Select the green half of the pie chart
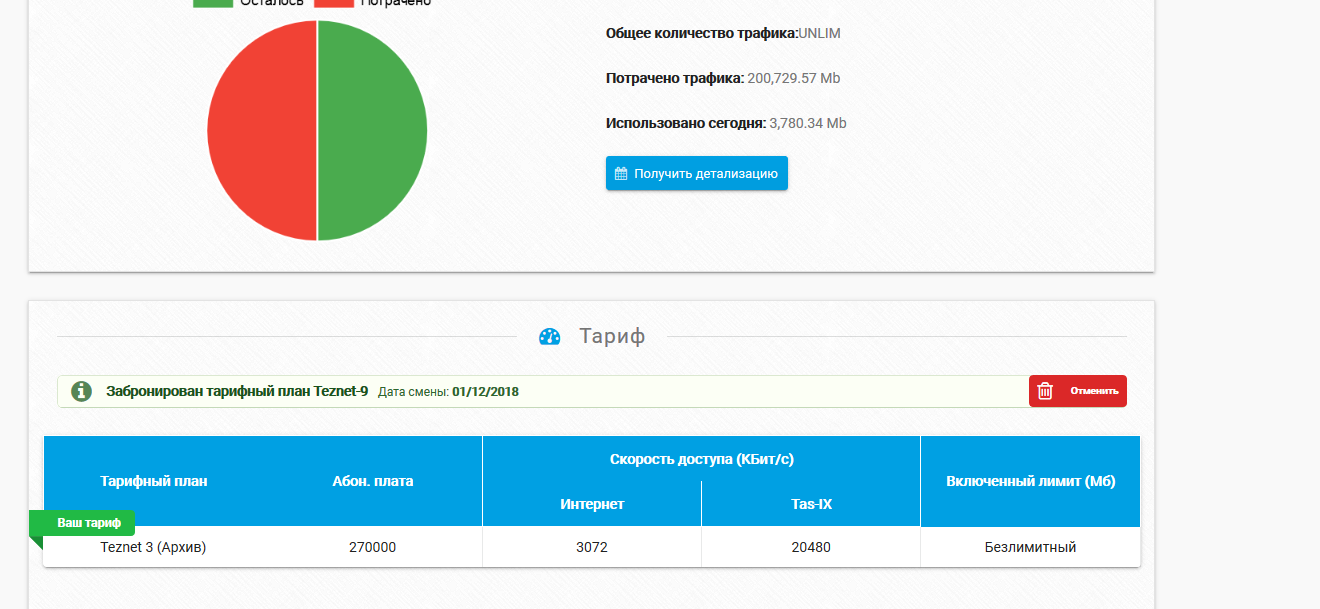 372,130
